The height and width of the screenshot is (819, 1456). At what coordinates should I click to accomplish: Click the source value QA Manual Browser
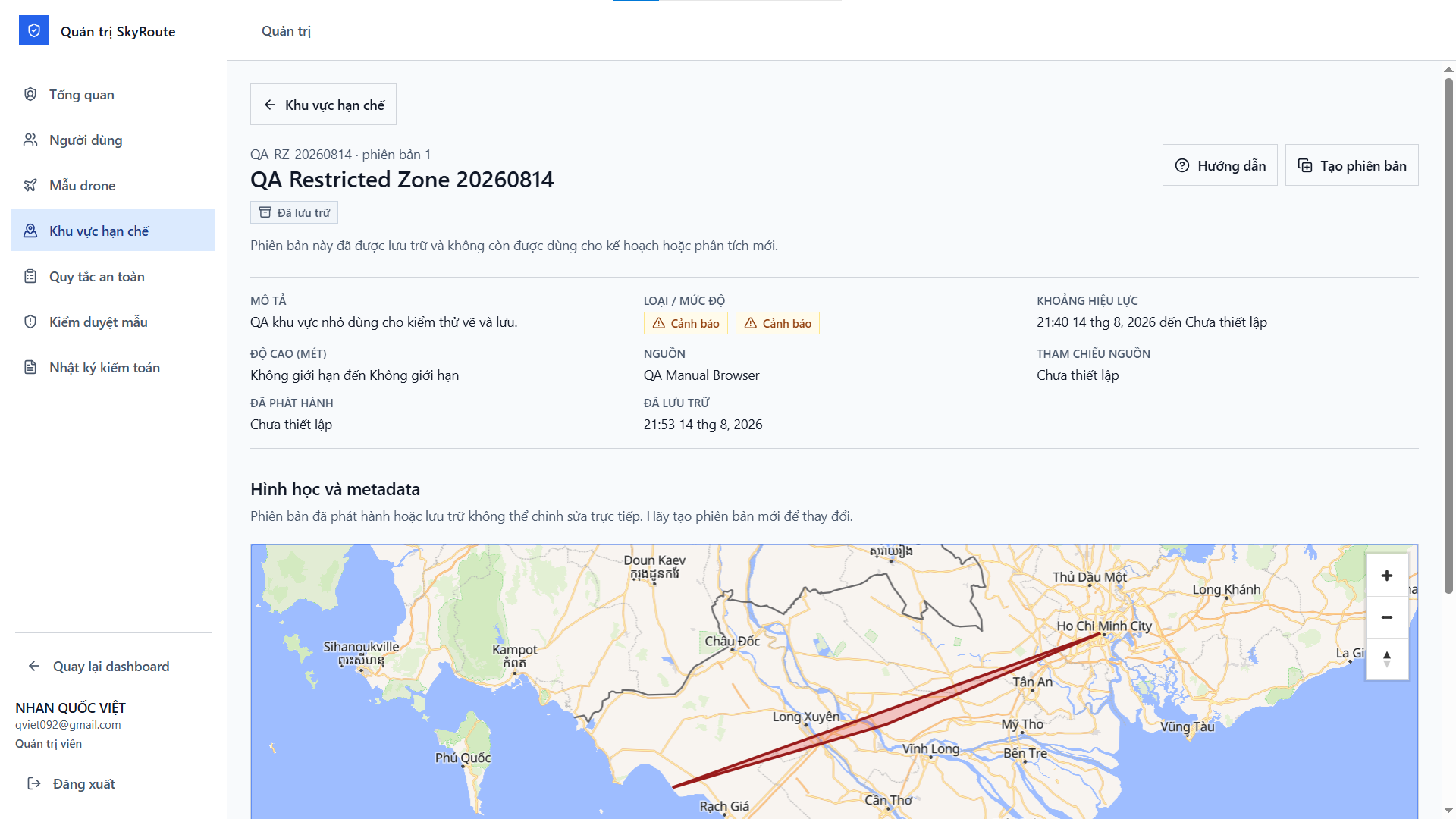701,375
